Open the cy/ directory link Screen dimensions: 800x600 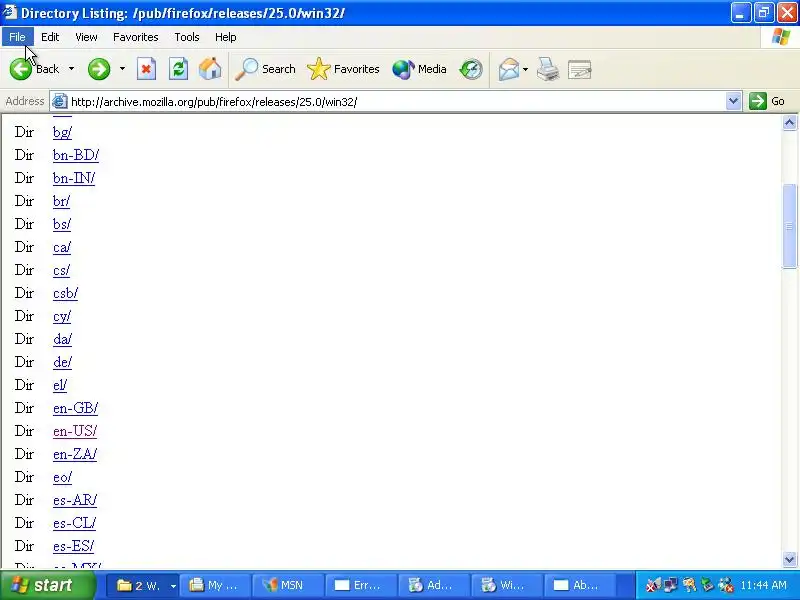62,316
